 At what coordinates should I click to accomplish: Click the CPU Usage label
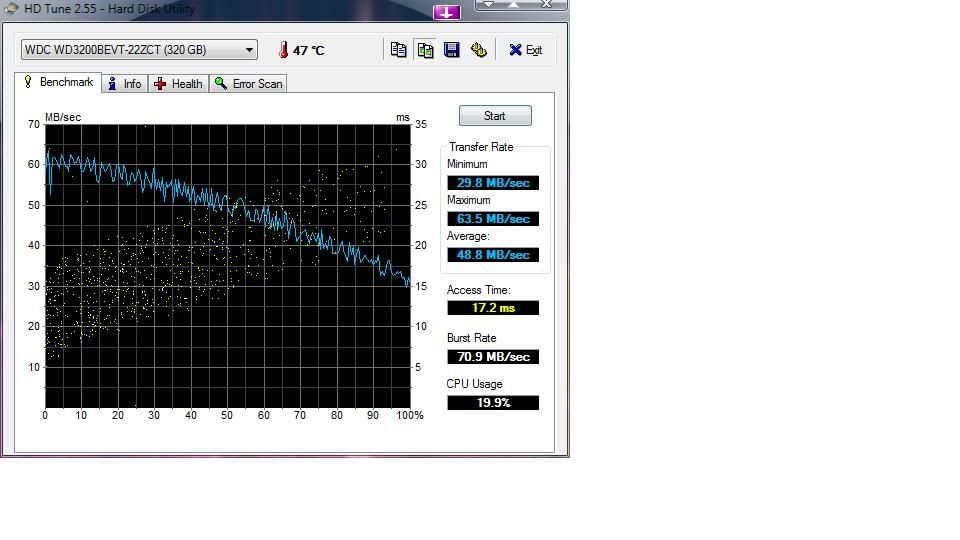tap(474, 384)
